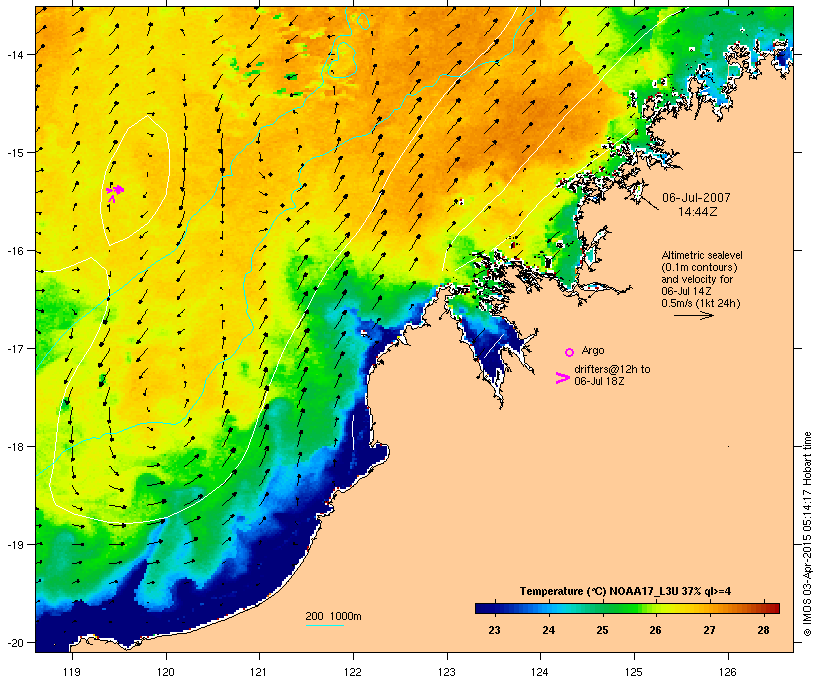The image size is (820, 680).
Task: Click the 'Argo' legend label
Action: pyautogui.click(x=593, y=350)
